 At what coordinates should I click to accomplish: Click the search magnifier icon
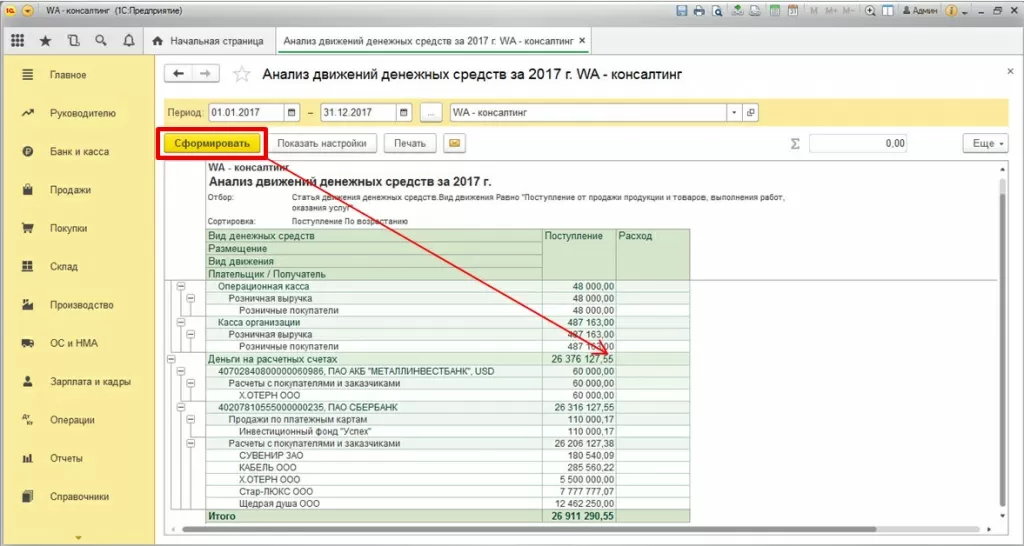coord(100,41)
